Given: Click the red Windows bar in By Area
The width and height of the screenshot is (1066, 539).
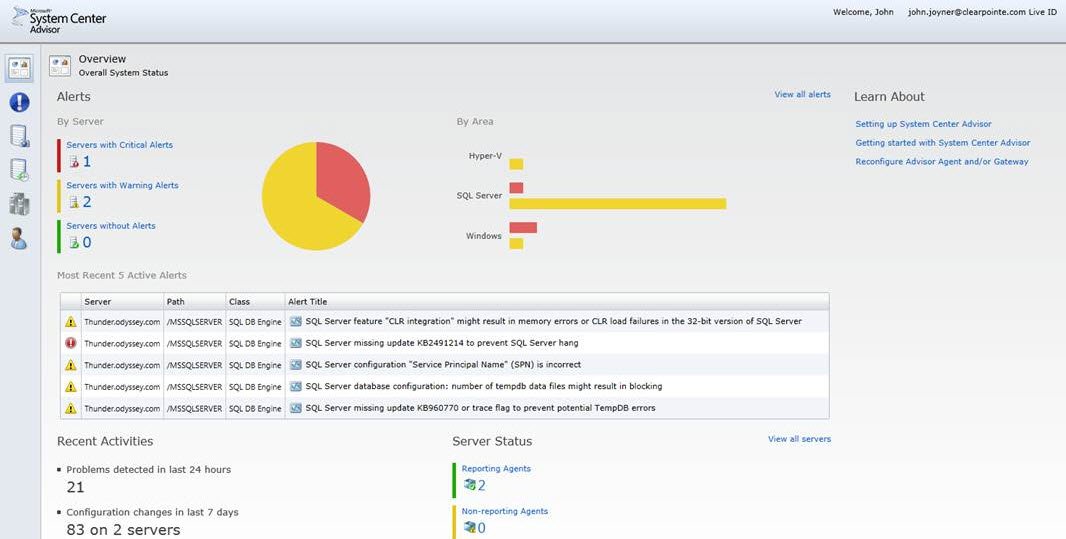Looking at the screenshot, I should 523,228.
